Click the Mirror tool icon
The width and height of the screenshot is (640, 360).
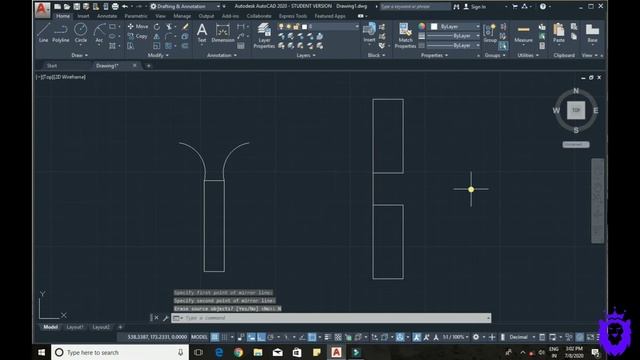coord(157,36)
